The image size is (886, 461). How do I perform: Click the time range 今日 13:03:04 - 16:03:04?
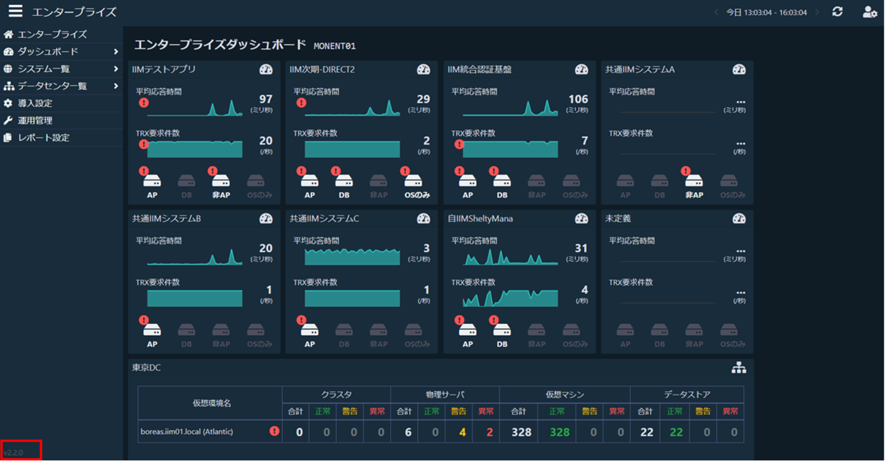click(x=766, y=12)
